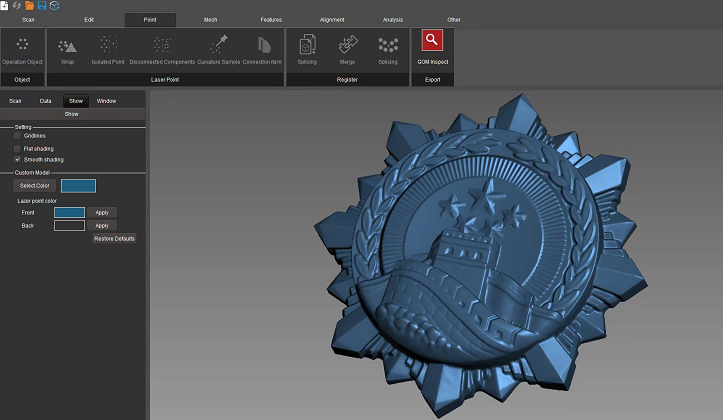The height and width of the screenshot is (420, 723).
Task: Click the Show section header bar
Action: coord(73,114)
